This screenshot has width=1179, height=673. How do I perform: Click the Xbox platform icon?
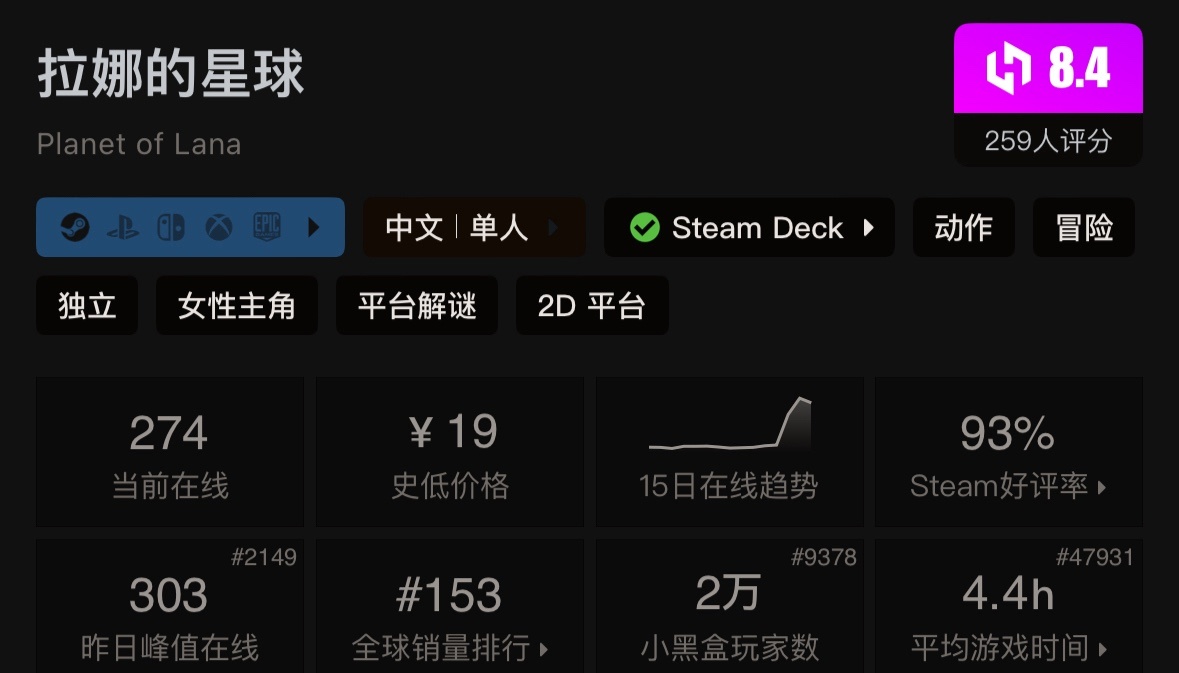point(219,228)
